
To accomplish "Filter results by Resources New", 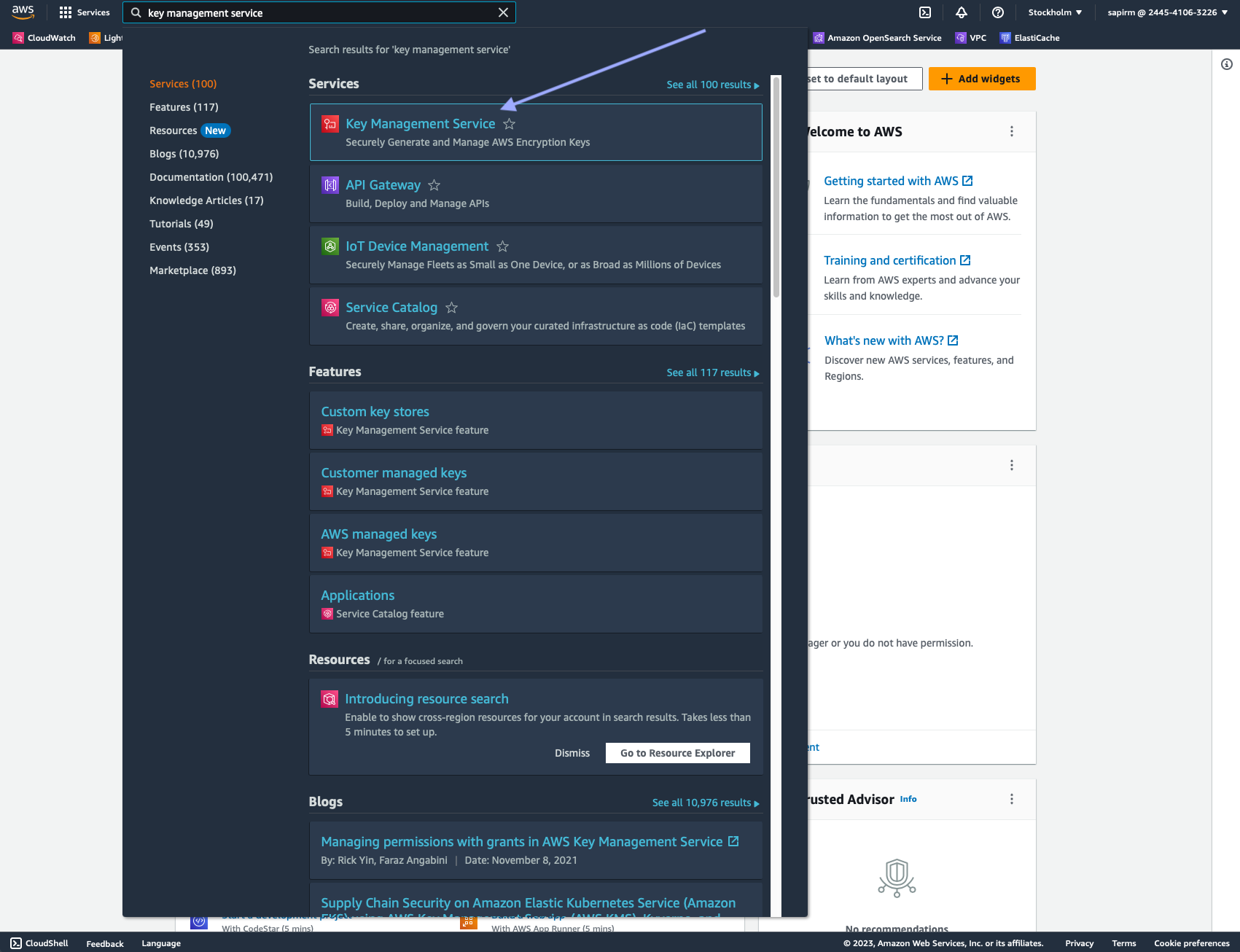I will click(190, 130).
